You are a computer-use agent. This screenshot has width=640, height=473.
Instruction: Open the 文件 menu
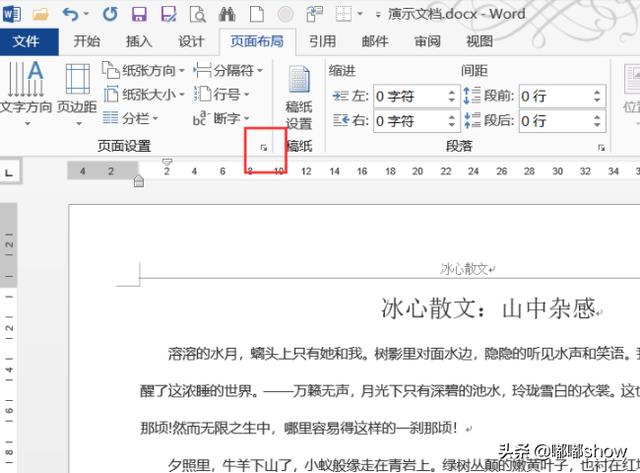tap(26, 41)
